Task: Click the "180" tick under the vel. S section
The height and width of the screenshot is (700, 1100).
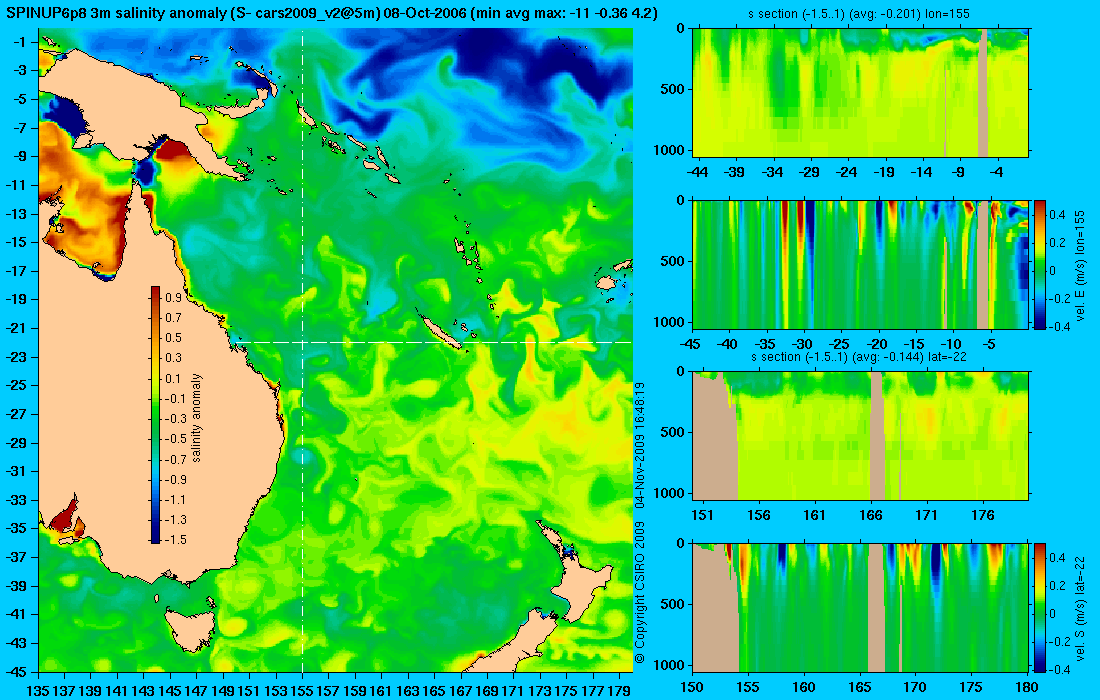Action: pos(1027,687)
